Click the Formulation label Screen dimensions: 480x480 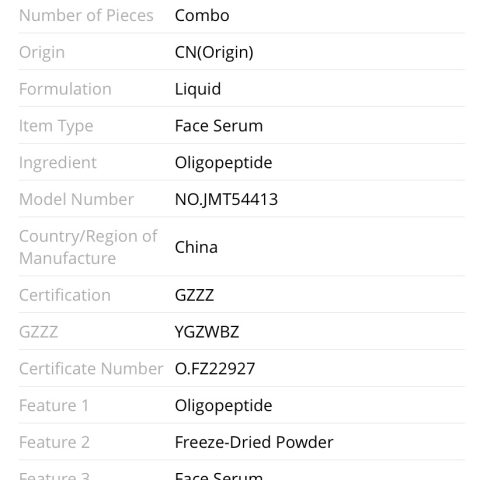65,89
